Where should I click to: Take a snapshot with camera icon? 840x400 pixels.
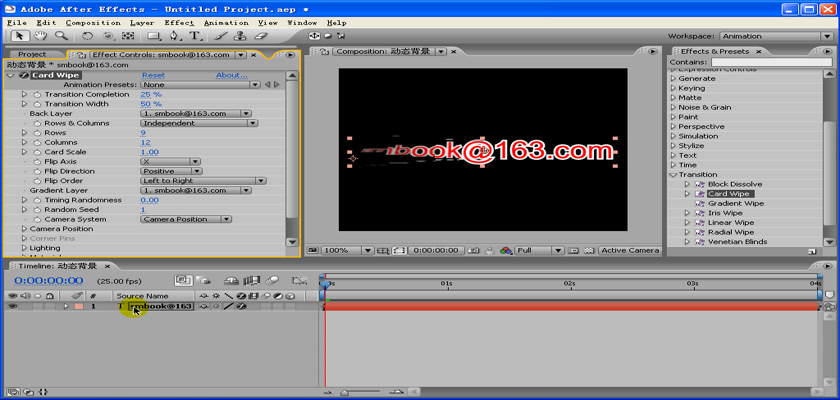click(x=474, y=250)
